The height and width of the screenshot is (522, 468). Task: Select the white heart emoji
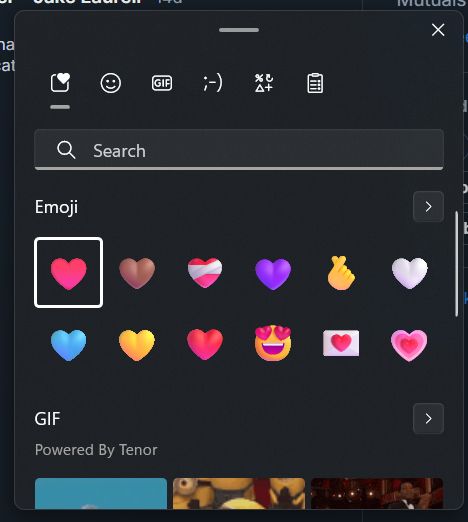pyautogui.click(x=409, y=273)
